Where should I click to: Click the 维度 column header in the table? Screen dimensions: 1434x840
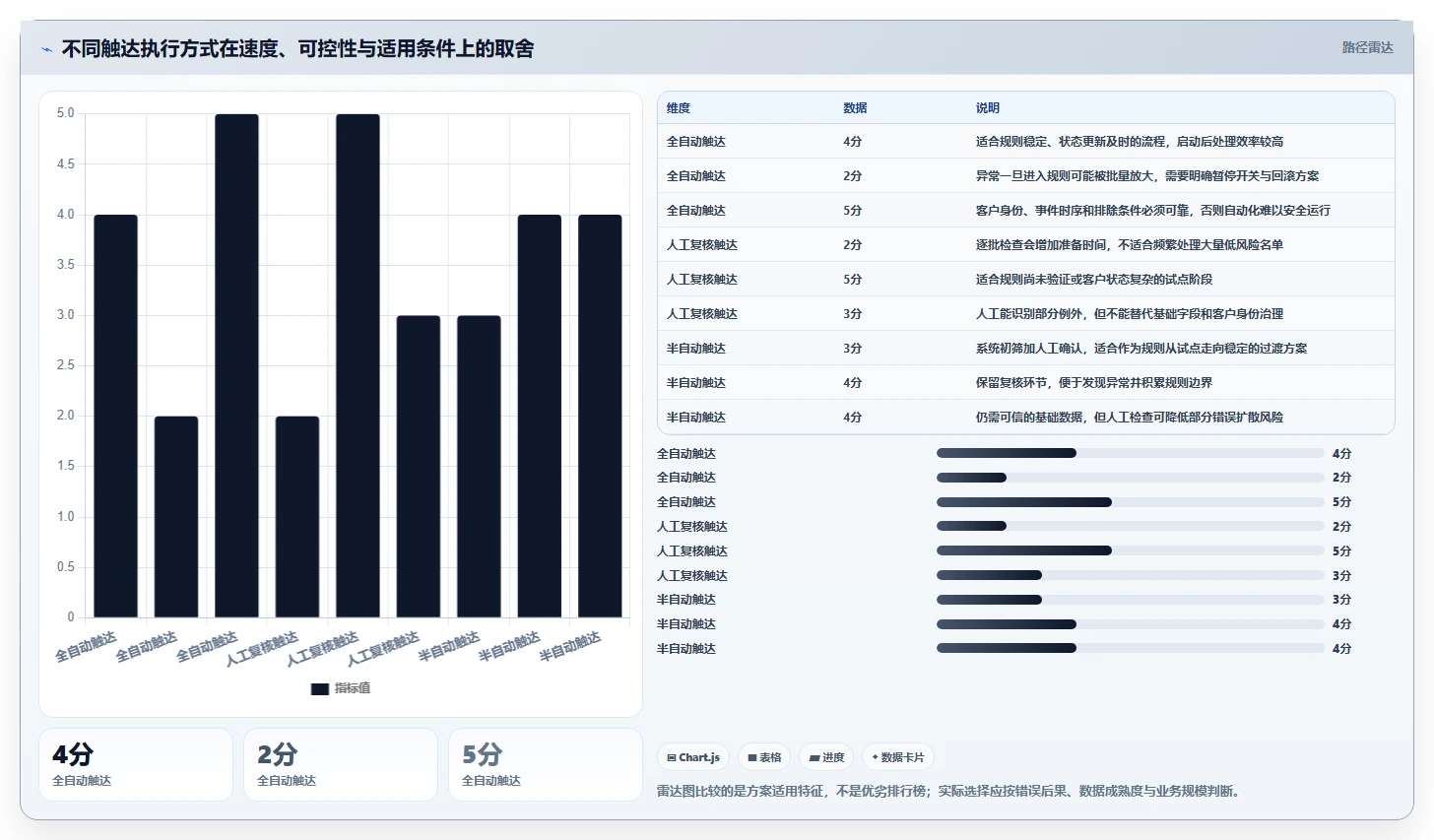click(679, 108)
